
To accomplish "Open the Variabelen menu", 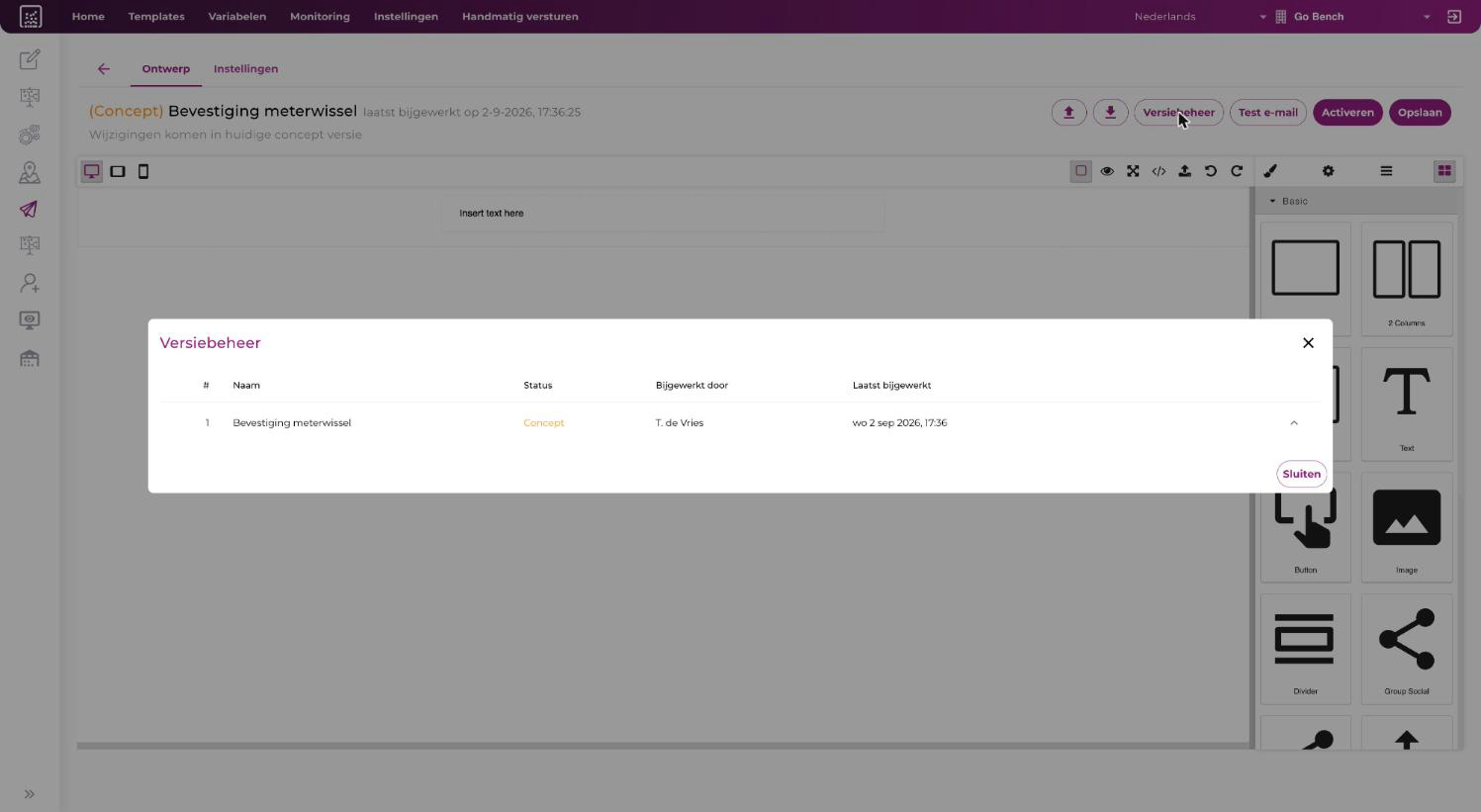I will click(x=236, y=17).
